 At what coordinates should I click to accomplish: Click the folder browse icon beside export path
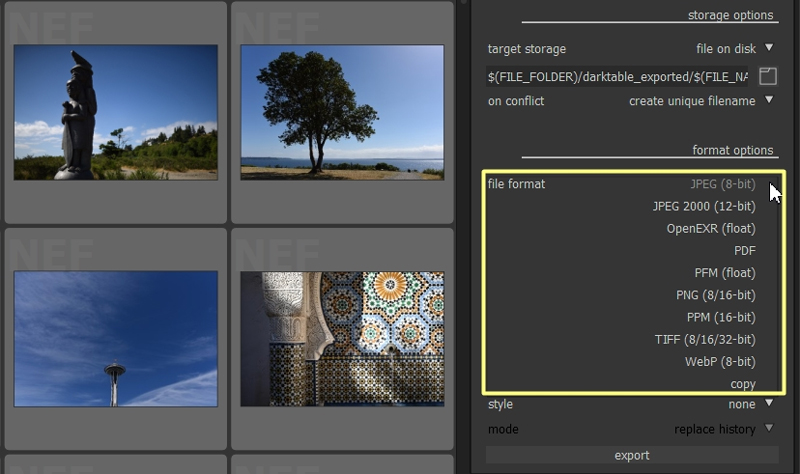tap(767, 76)
